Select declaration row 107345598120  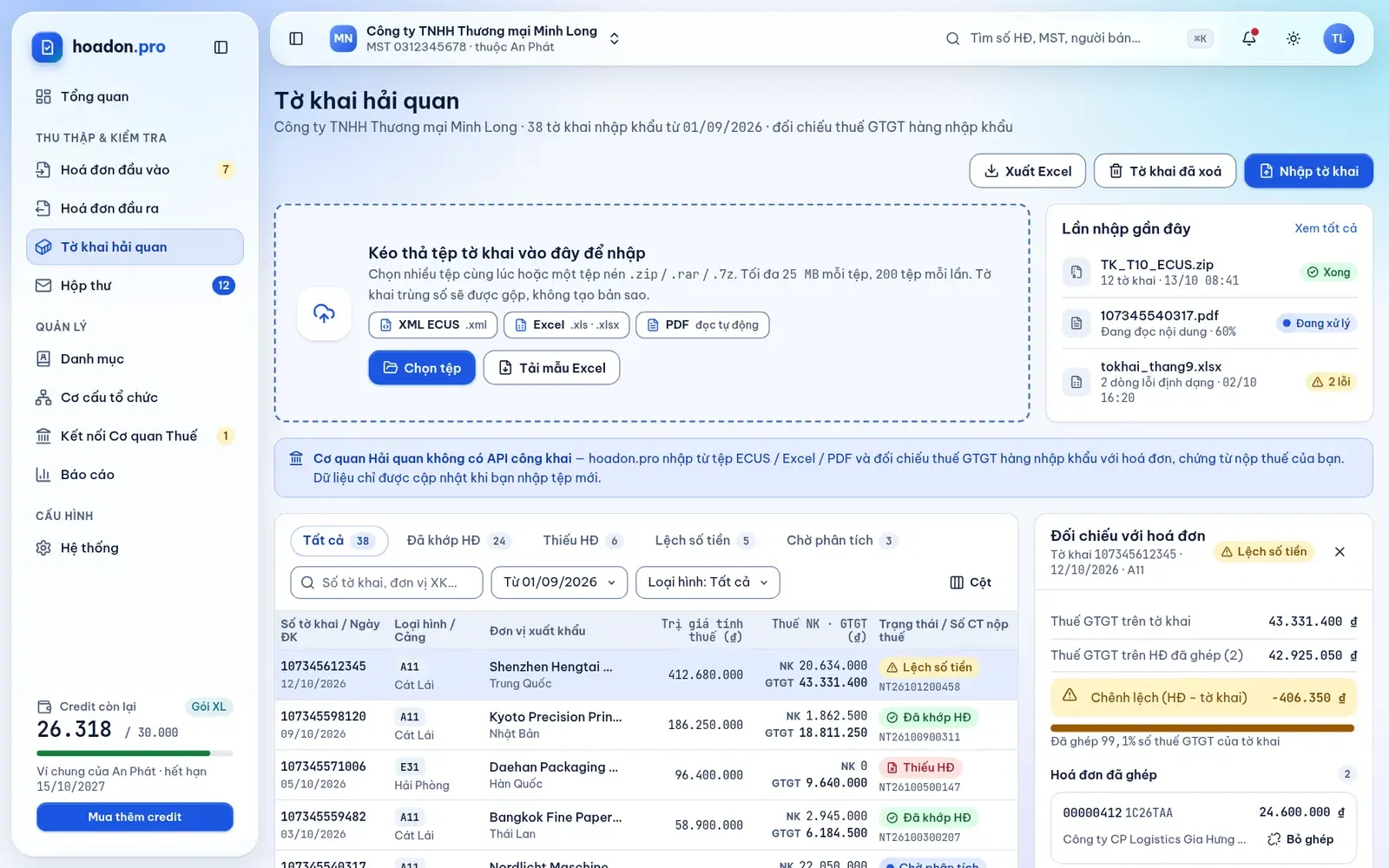(646, 725)
